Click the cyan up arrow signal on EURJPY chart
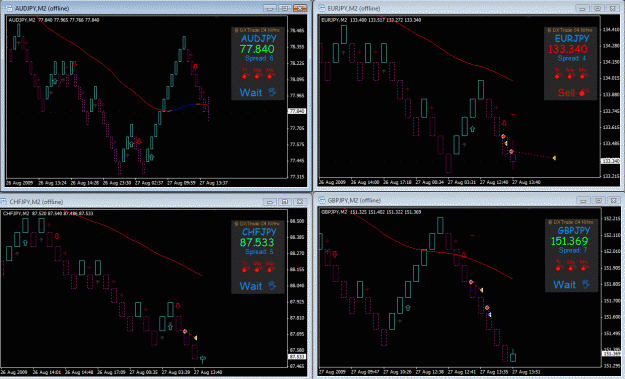 [473, 129]
